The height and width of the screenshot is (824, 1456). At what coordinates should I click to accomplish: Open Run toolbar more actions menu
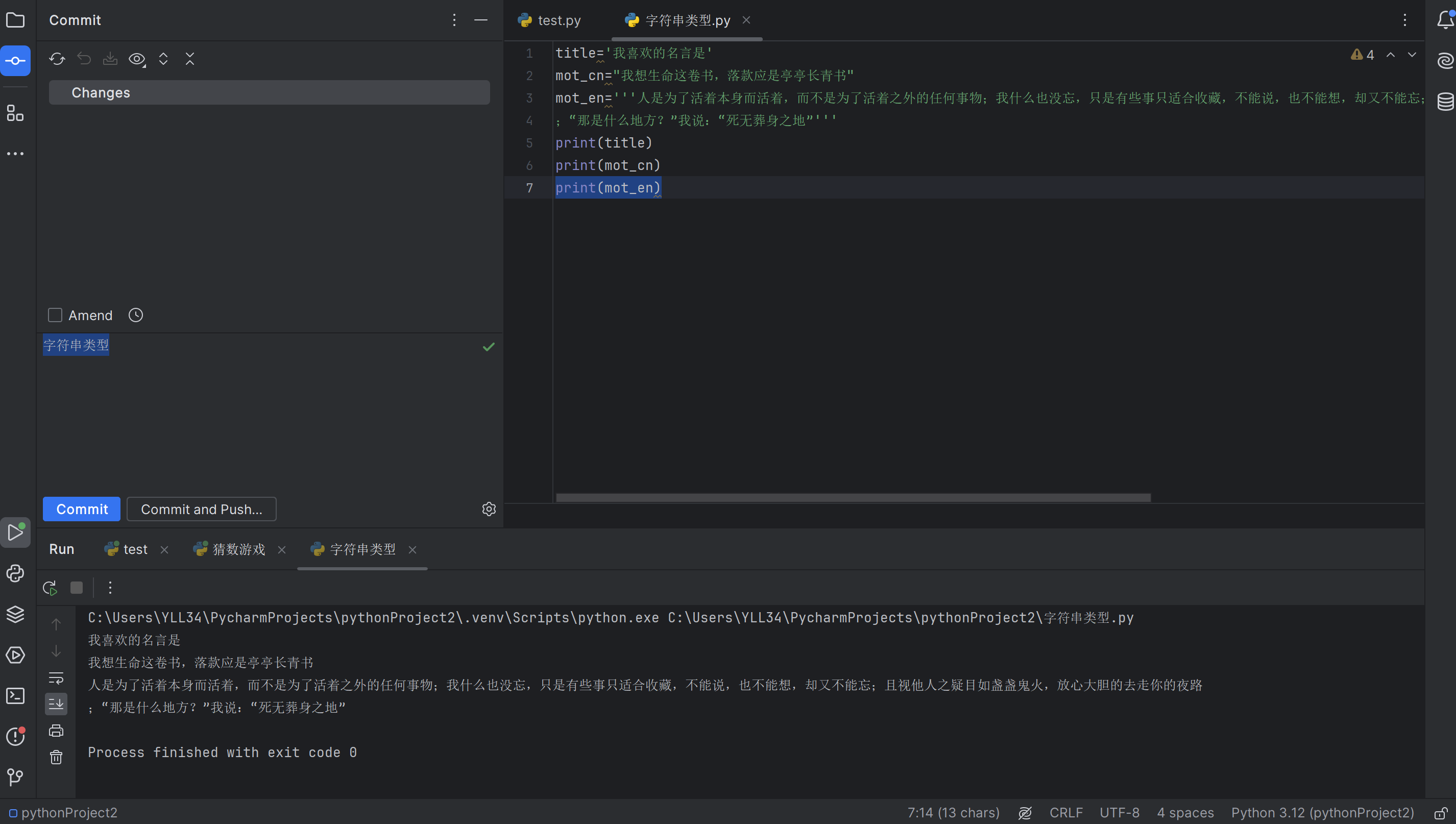[x=110, y=588]
